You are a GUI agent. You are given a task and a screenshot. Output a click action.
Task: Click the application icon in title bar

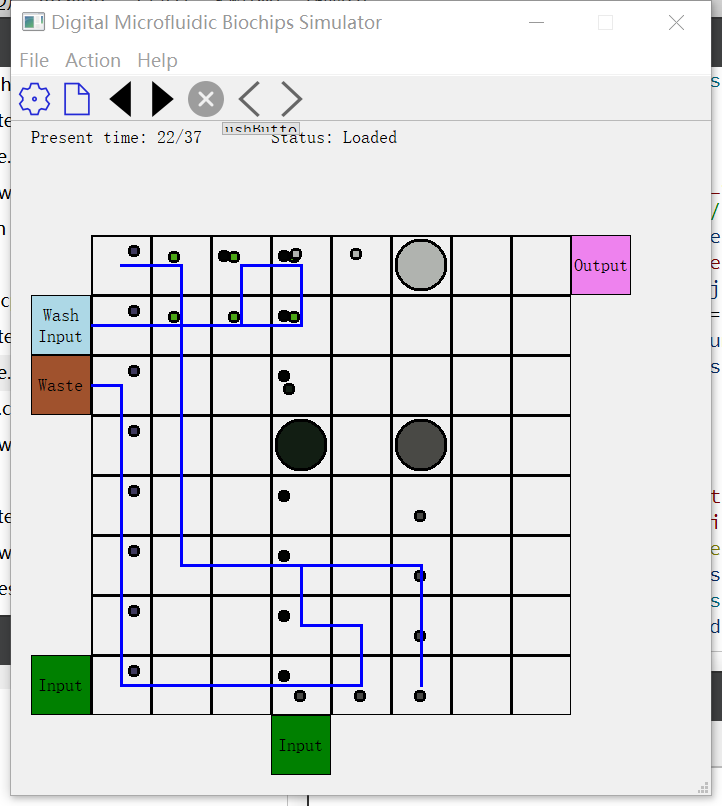pyautogui.click(x=33, y=23)
